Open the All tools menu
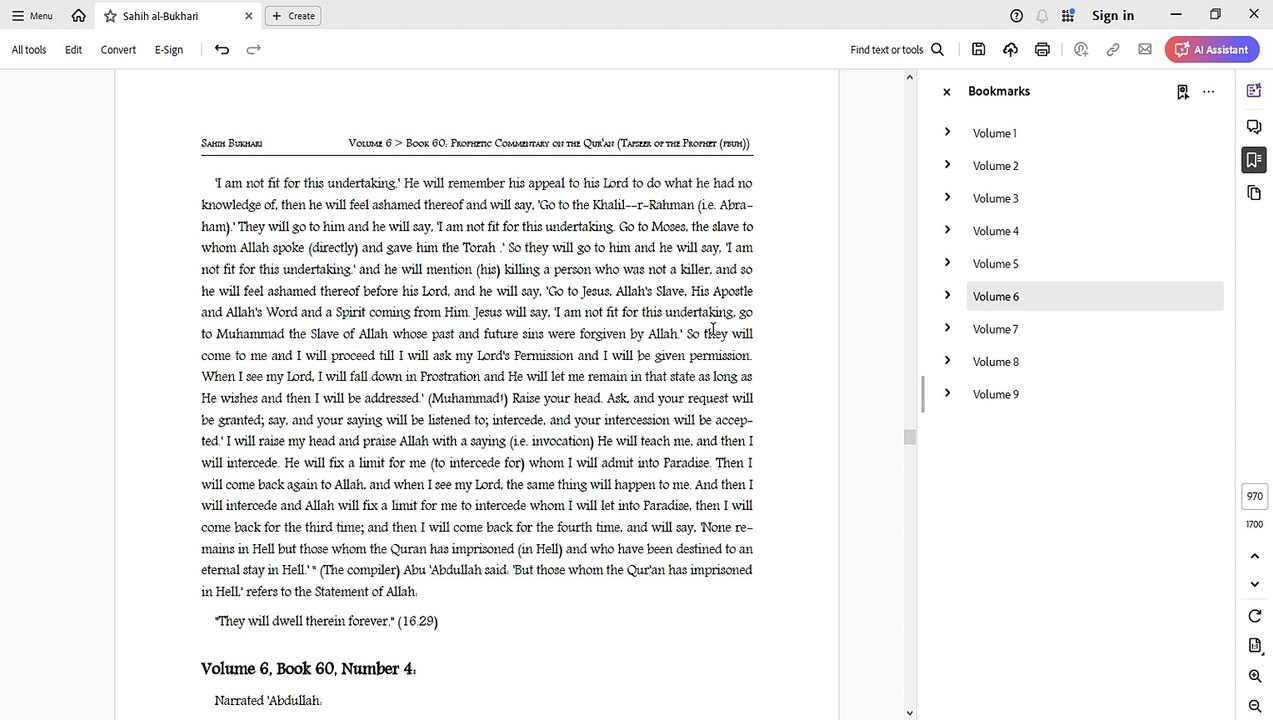1273x720 pixels. [29, 50]
